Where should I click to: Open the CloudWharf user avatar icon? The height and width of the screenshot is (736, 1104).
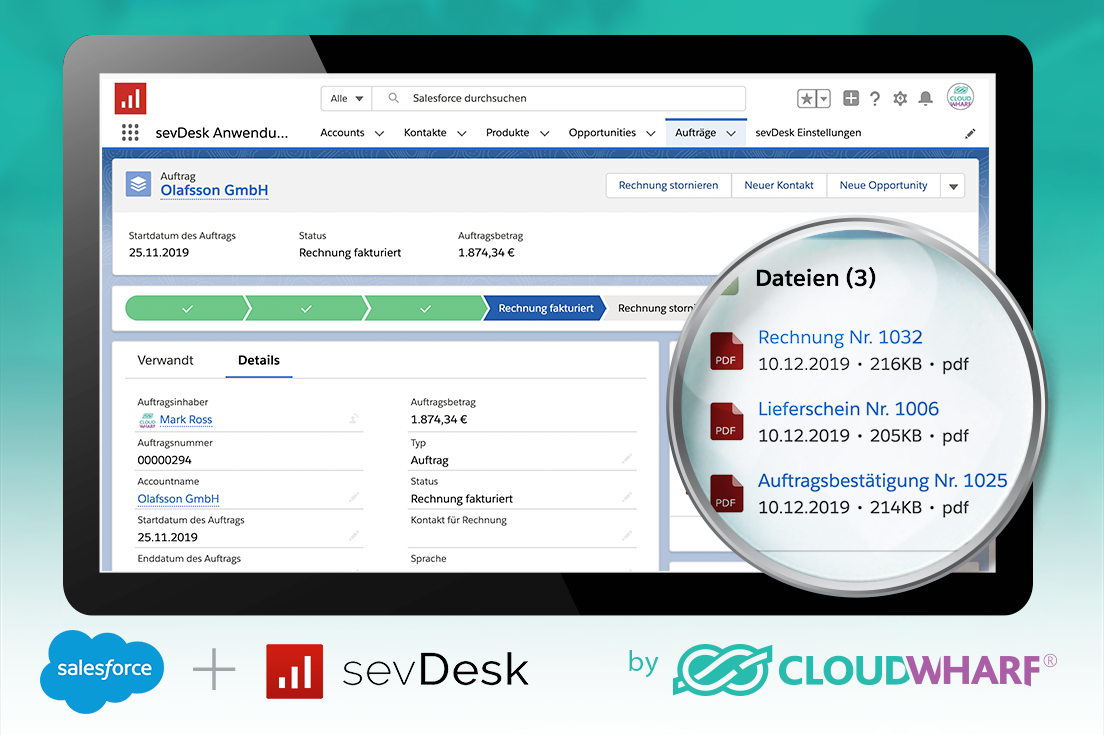point(959,97)
